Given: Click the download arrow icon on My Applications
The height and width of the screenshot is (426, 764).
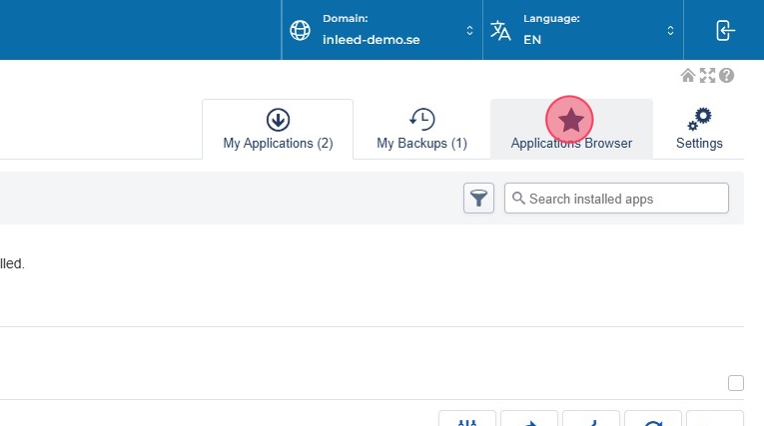Looking at the screenshot, I should pyautogui.click(x=278, y=120).
